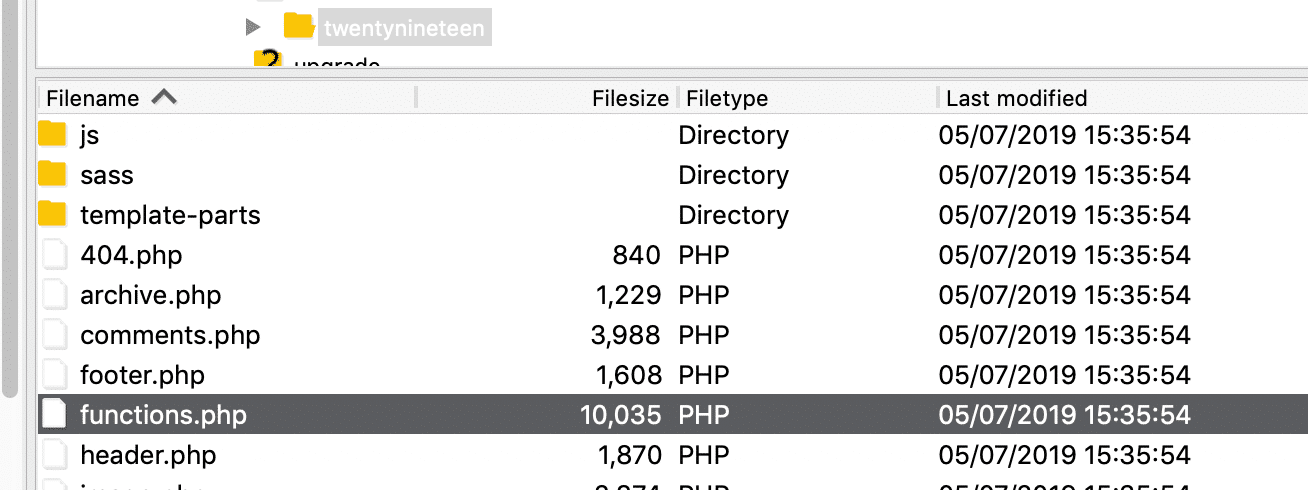Sort files by Filesize column
1308x490 pixels.
(x=629, y=98)
